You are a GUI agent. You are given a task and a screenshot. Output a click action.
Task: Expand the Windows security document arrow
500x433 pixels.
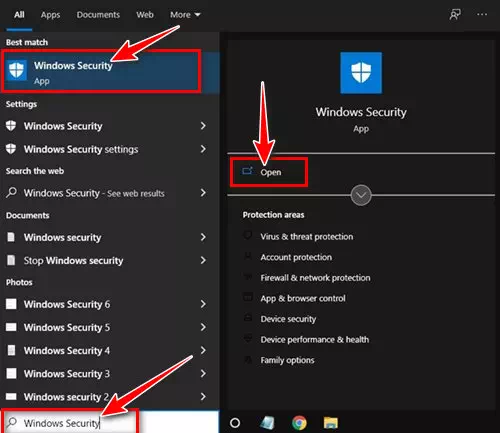pos(203,237)
